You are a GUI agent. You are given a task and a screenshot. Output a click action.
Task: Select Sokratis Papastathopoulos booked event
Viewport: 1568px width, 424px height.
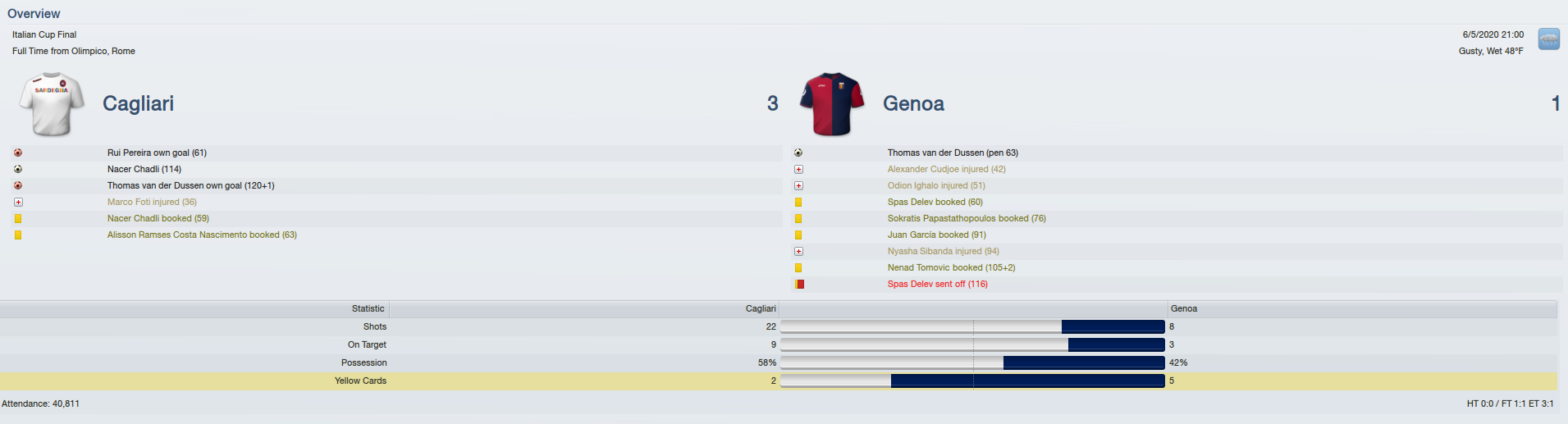click(x=967, y=218)
